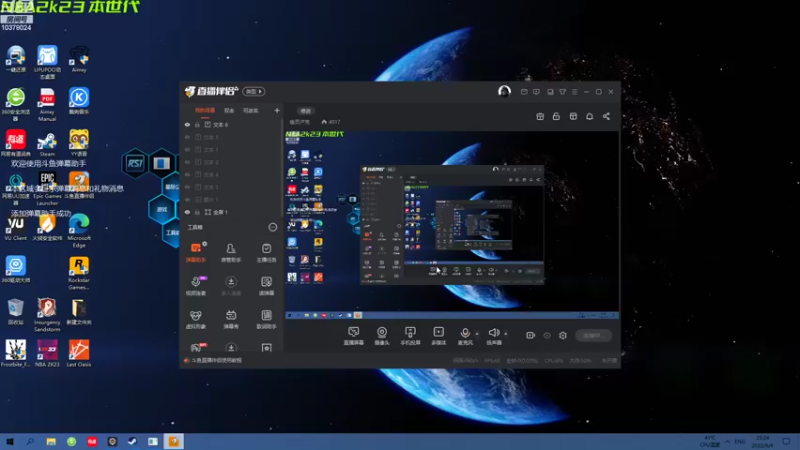Open Steam desktop shortcut

tap(47, 144)
